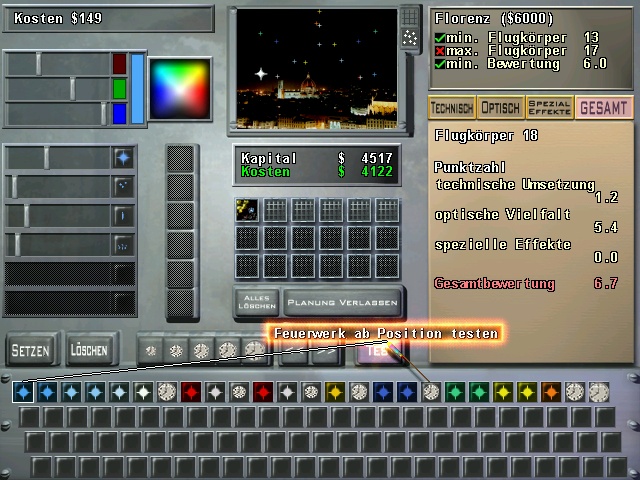Click Alles Löschen to clear everything

point(255,301)
